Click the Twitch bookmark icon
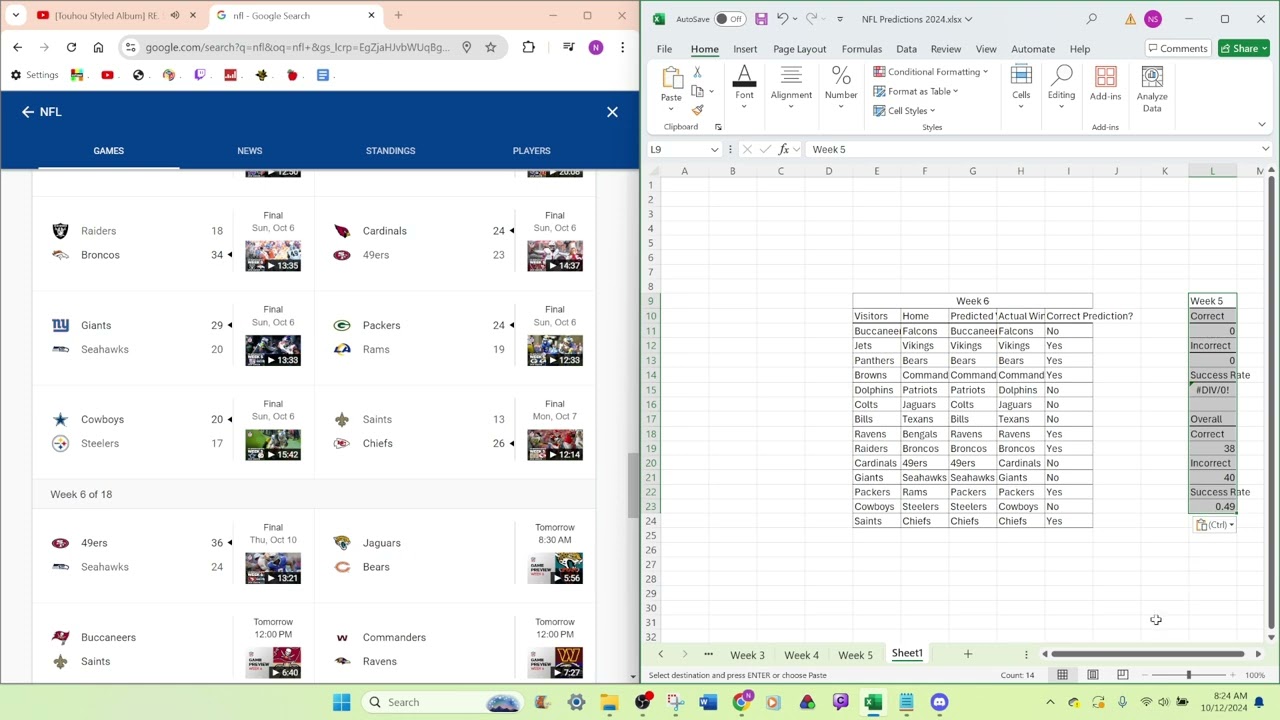 [200, 75]
